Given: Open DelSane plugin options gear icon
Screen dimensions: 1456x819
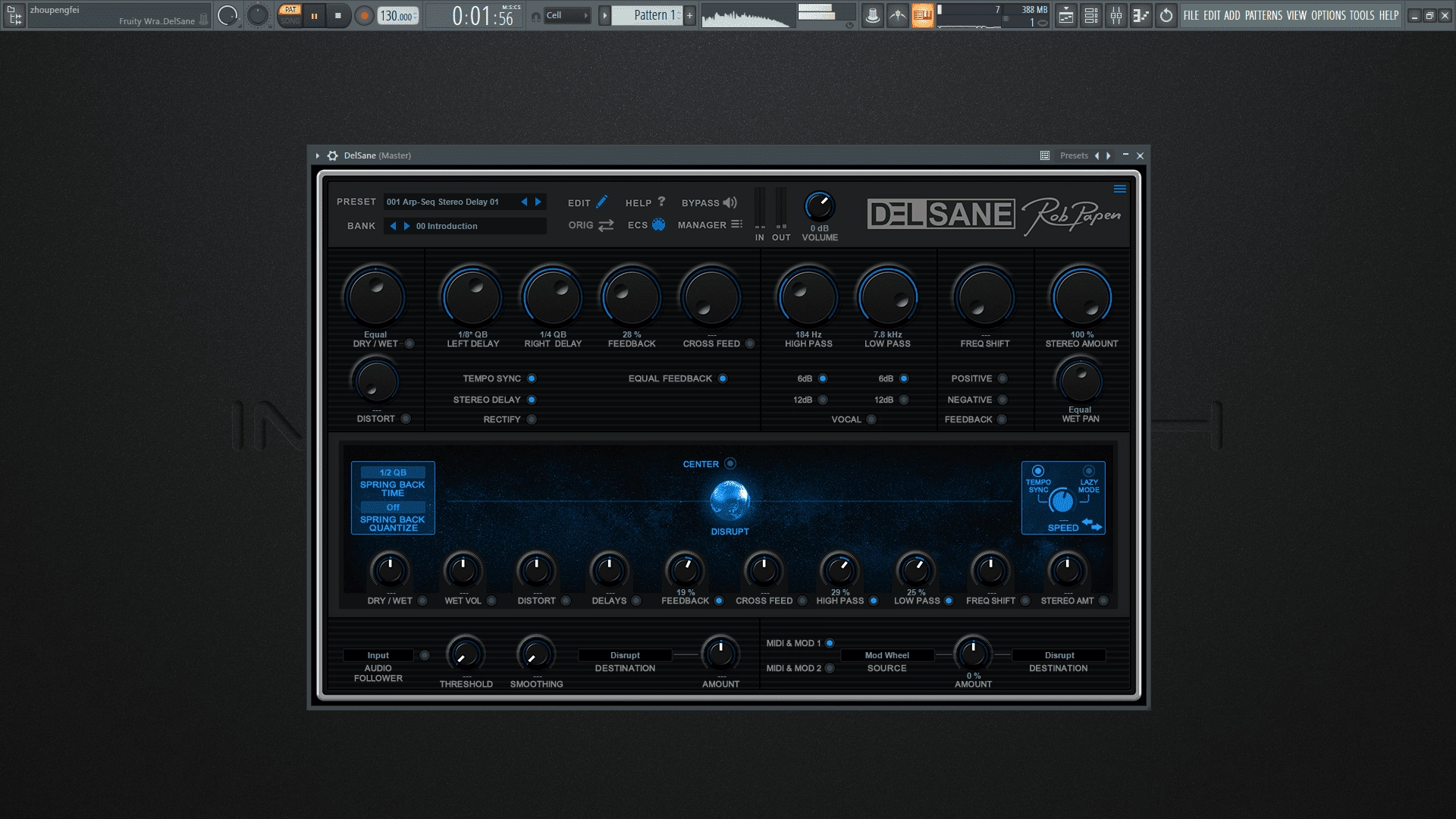Looking at the screenshot, I should 332,155.
